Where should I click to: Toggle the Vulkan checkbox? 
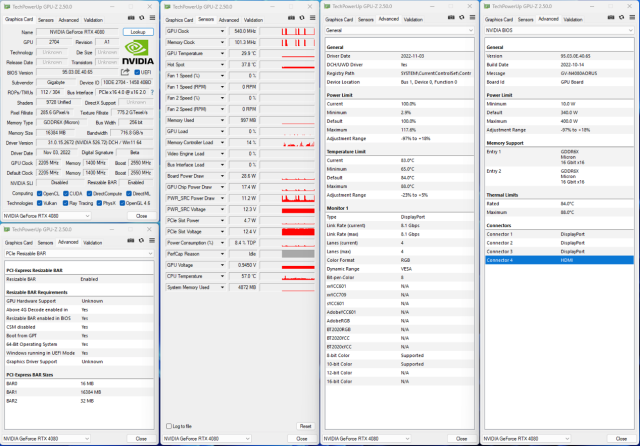click(40, 203)
